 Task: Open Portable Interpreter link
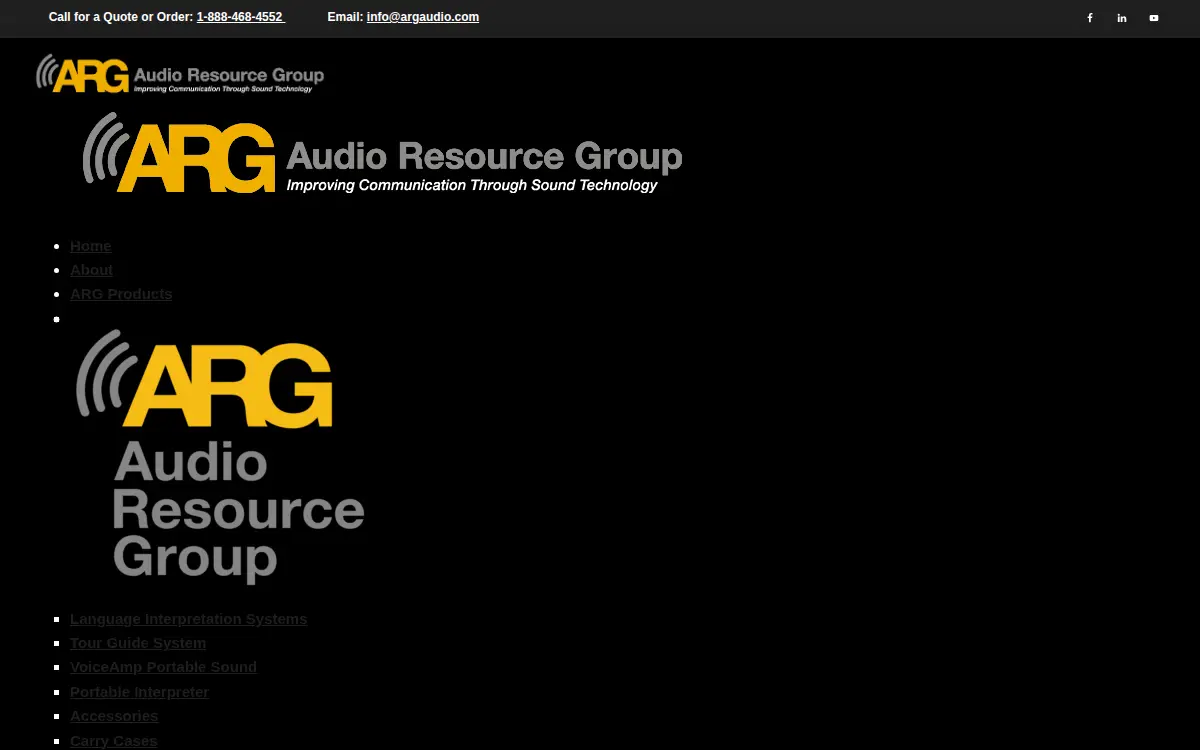click(x=139, y=692)
